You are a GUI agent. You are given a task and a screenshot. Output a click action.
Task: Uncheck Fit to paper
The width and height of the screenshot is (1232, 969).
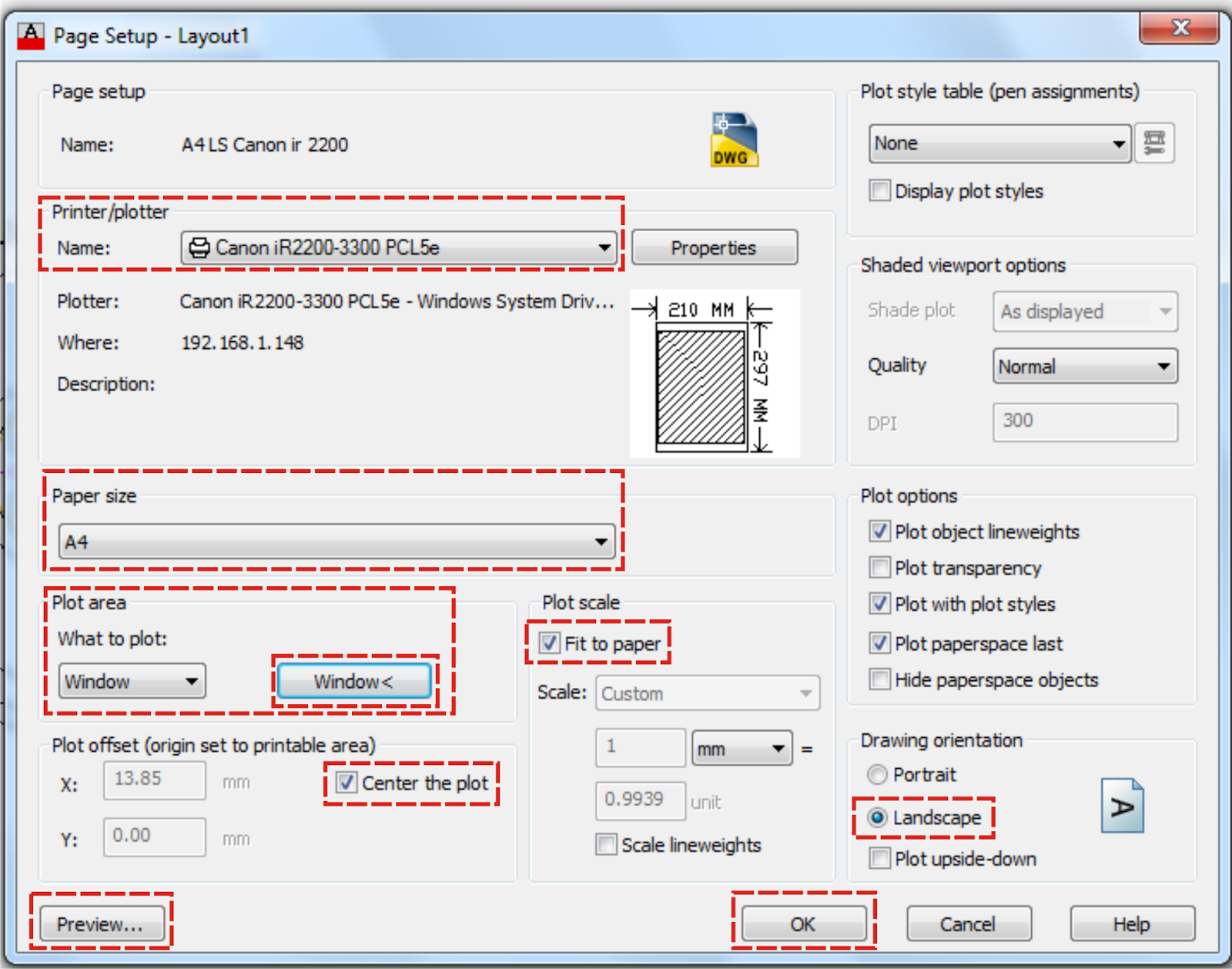(x=549, y=643)
